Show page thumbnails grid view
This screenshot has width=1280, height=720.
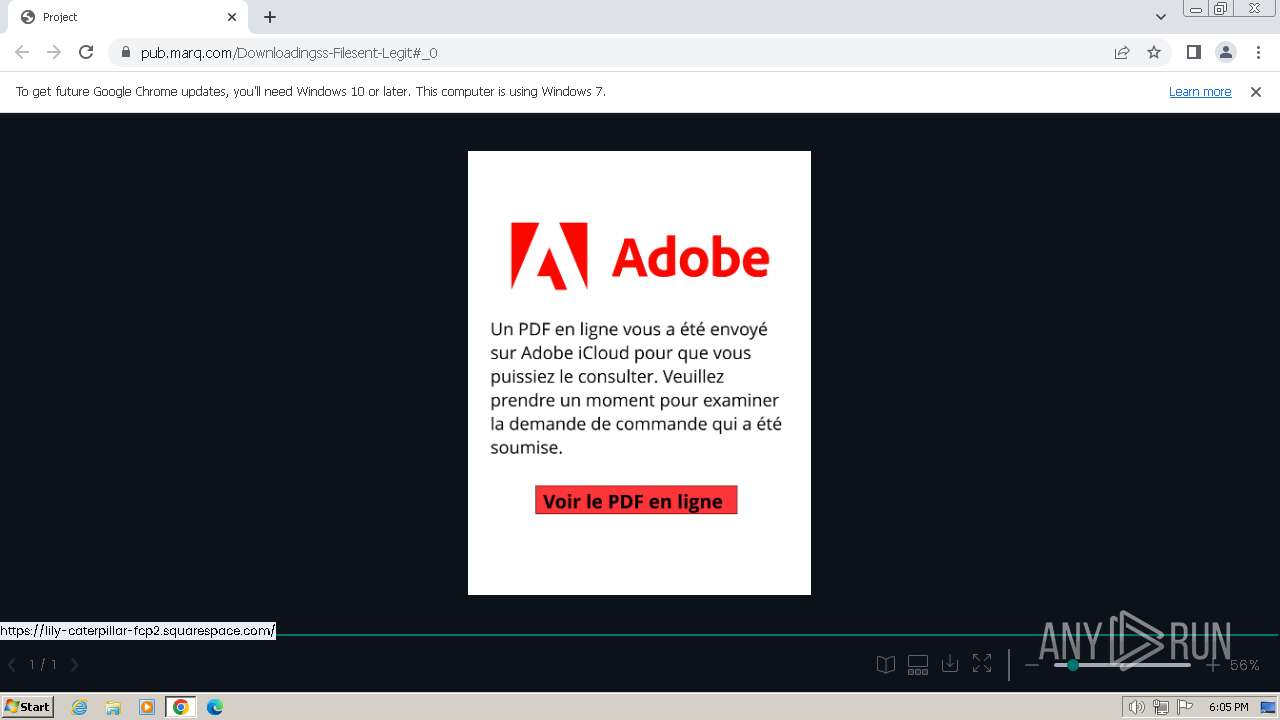[918, 664]
